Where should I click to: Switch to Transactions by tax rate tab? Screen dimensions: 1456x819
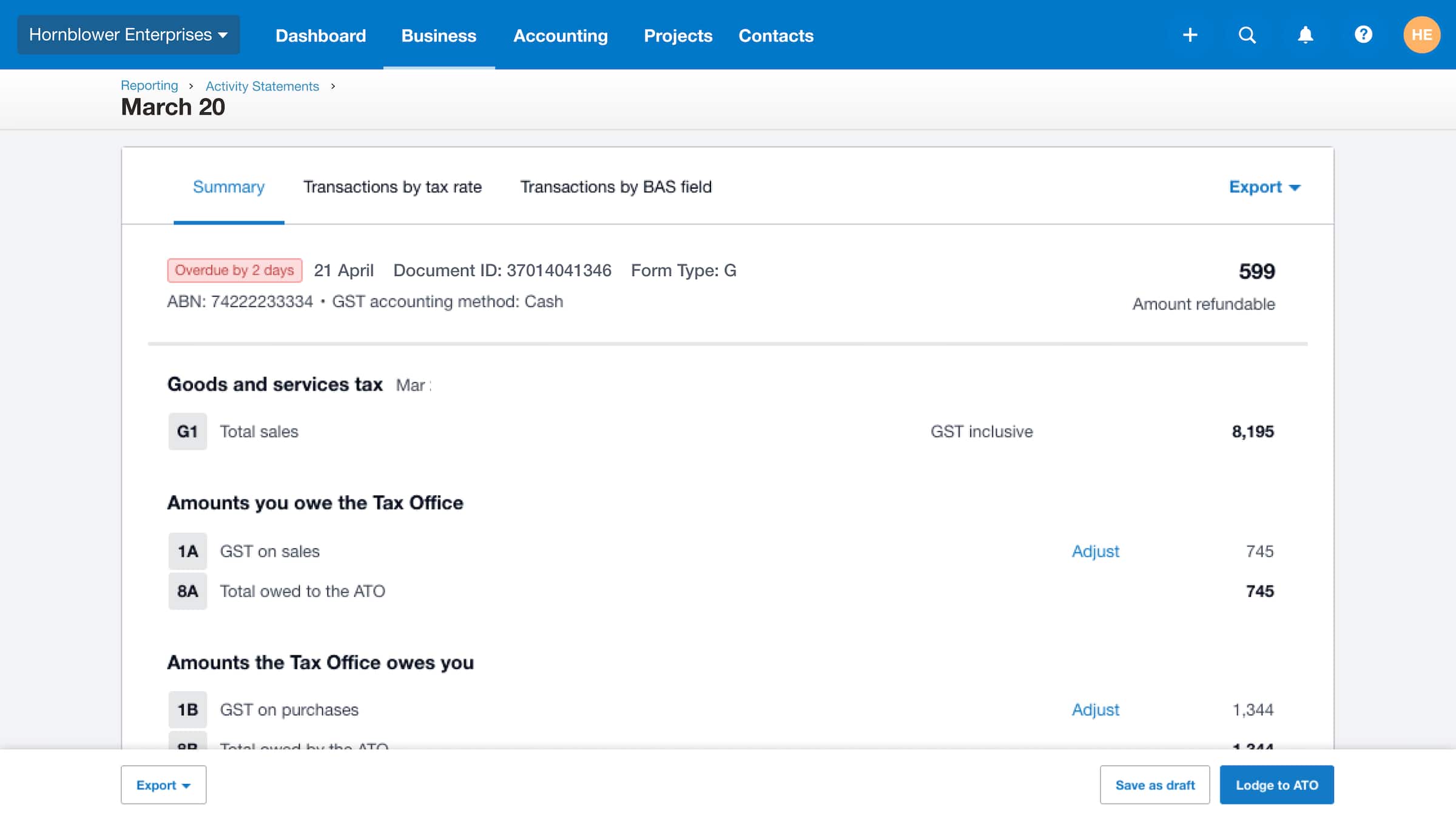coord(393,187)
